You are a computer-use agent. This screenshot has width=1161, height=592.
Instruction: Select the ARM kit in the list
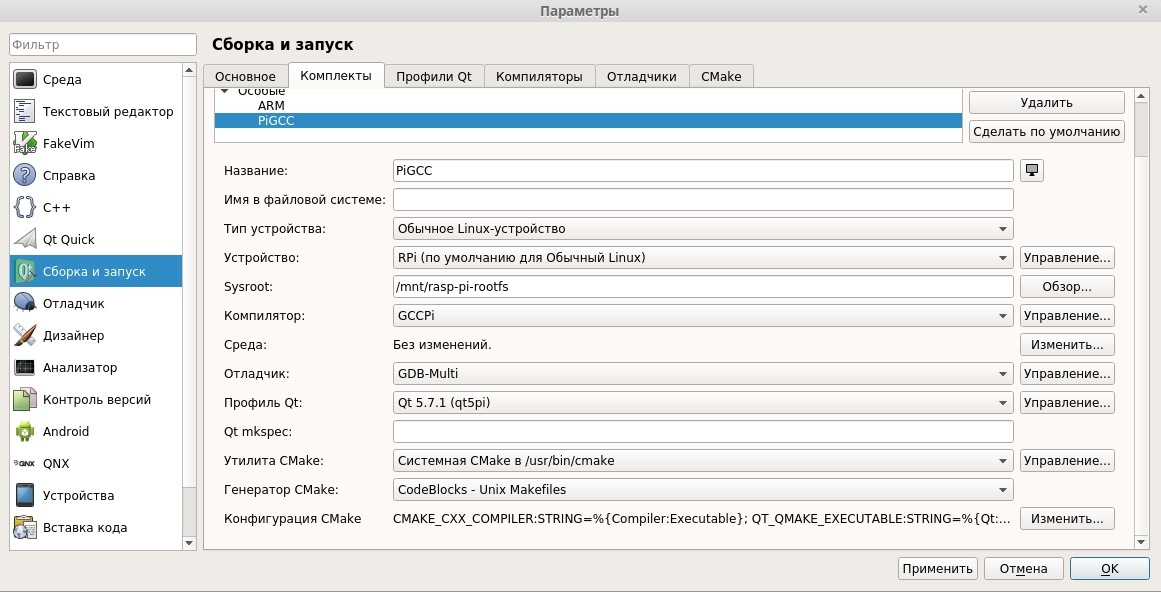271,106
